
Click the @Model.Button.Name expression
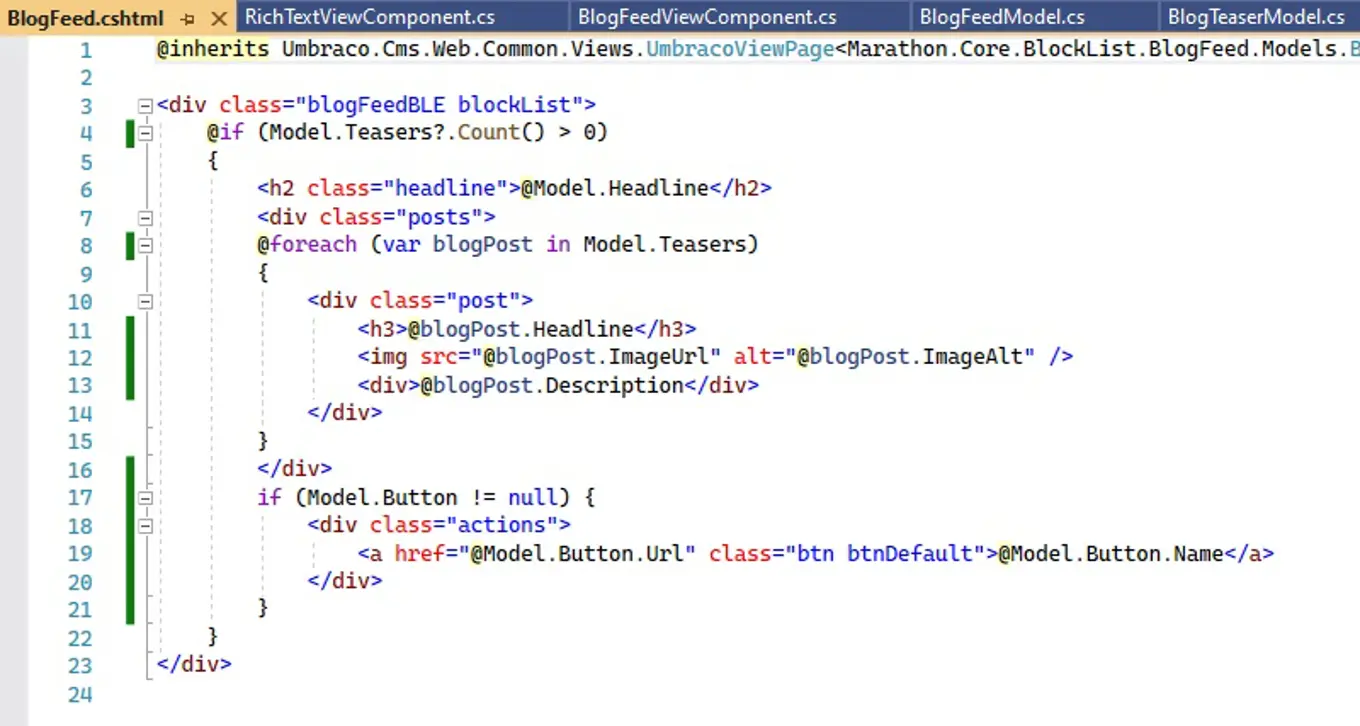[x=1110, y=553]
